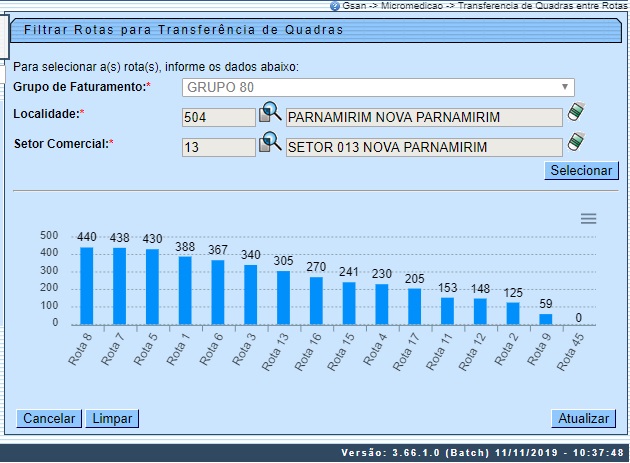Click the value label 367

pos(218,250)
